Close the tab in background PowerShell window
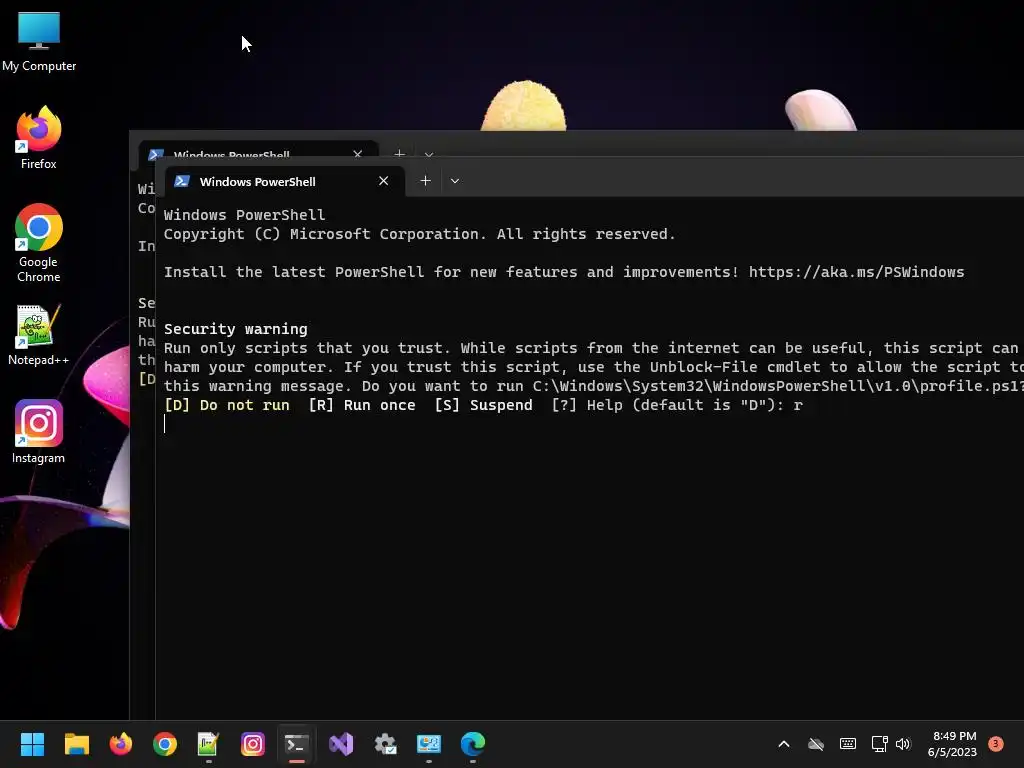Image resolution: width=1024 pixels, height=768 pixels. pos(357,153)
